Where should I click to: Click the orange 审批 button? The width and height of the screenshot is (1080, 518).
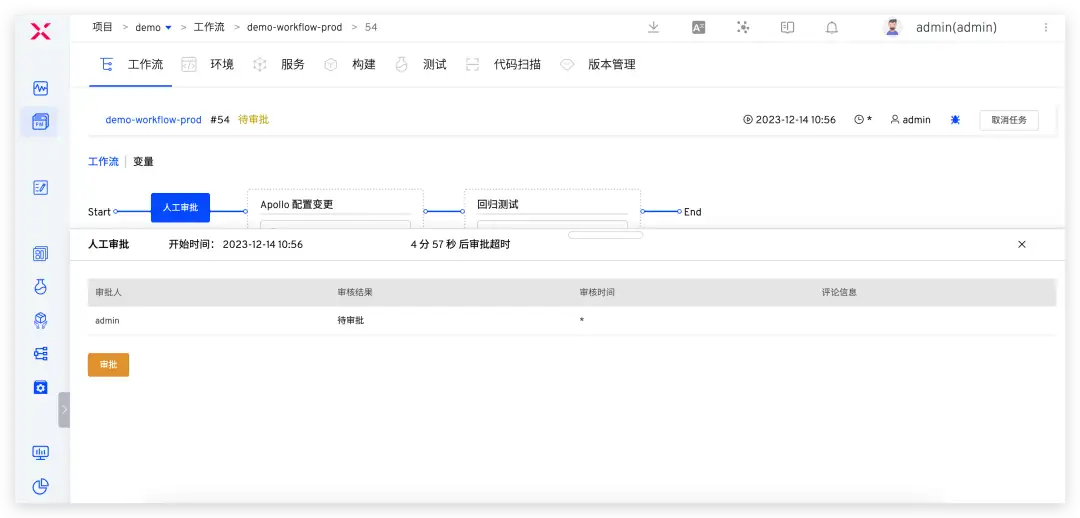click(108, 365)
